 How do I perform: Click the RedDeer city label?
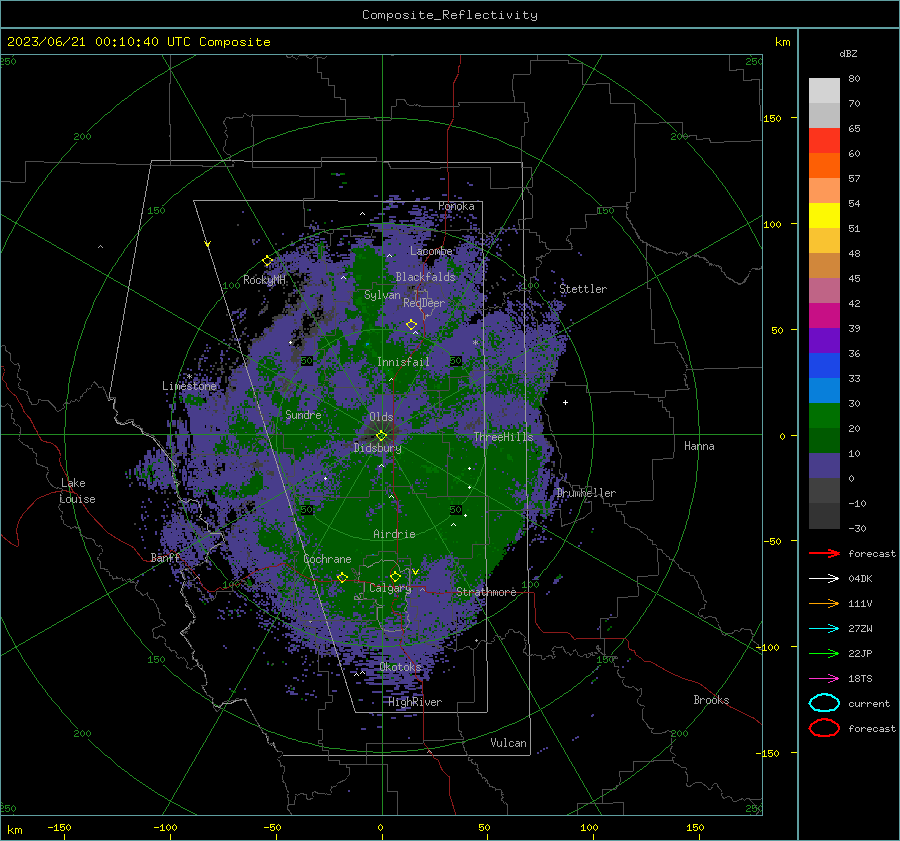click(x=424, y=303)
